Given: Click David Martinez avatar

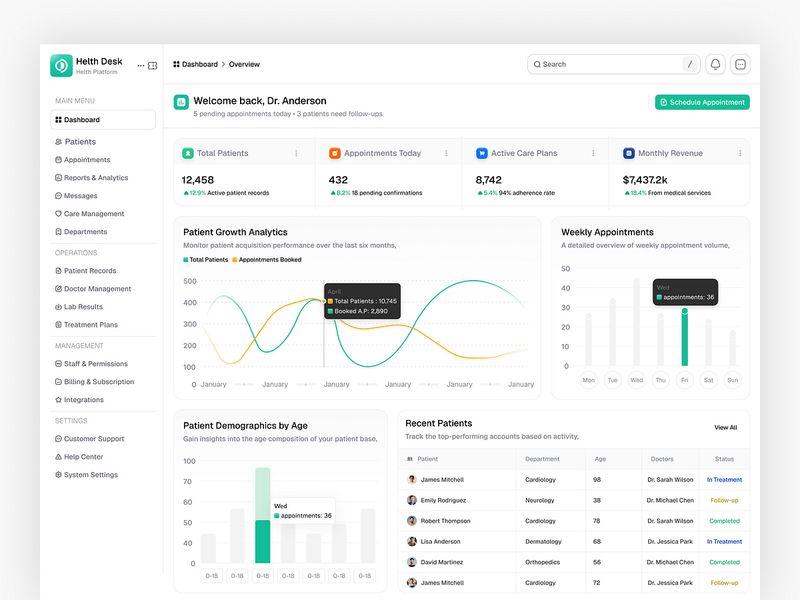Looking at the screenshot, I should (x=412, y=562).
